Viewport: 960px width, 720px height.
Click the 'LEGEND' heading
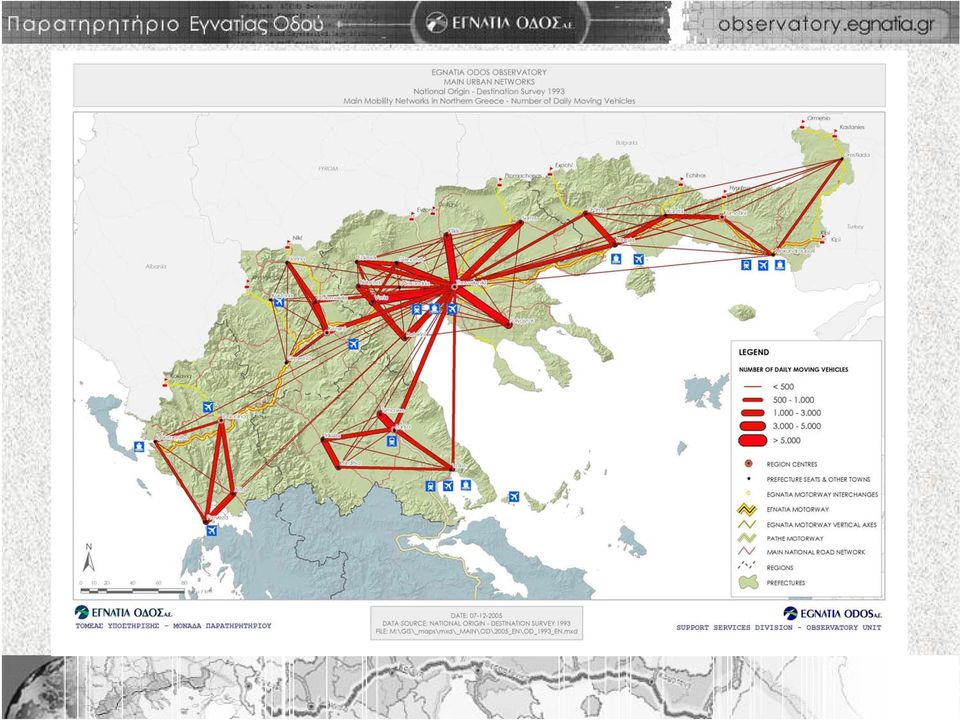coord(754,352)
